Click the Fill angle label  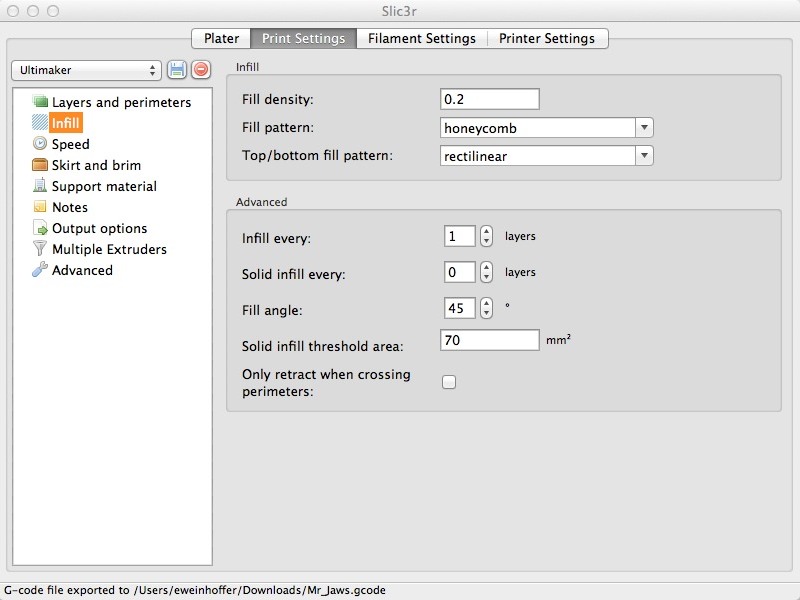coord(272,310)
